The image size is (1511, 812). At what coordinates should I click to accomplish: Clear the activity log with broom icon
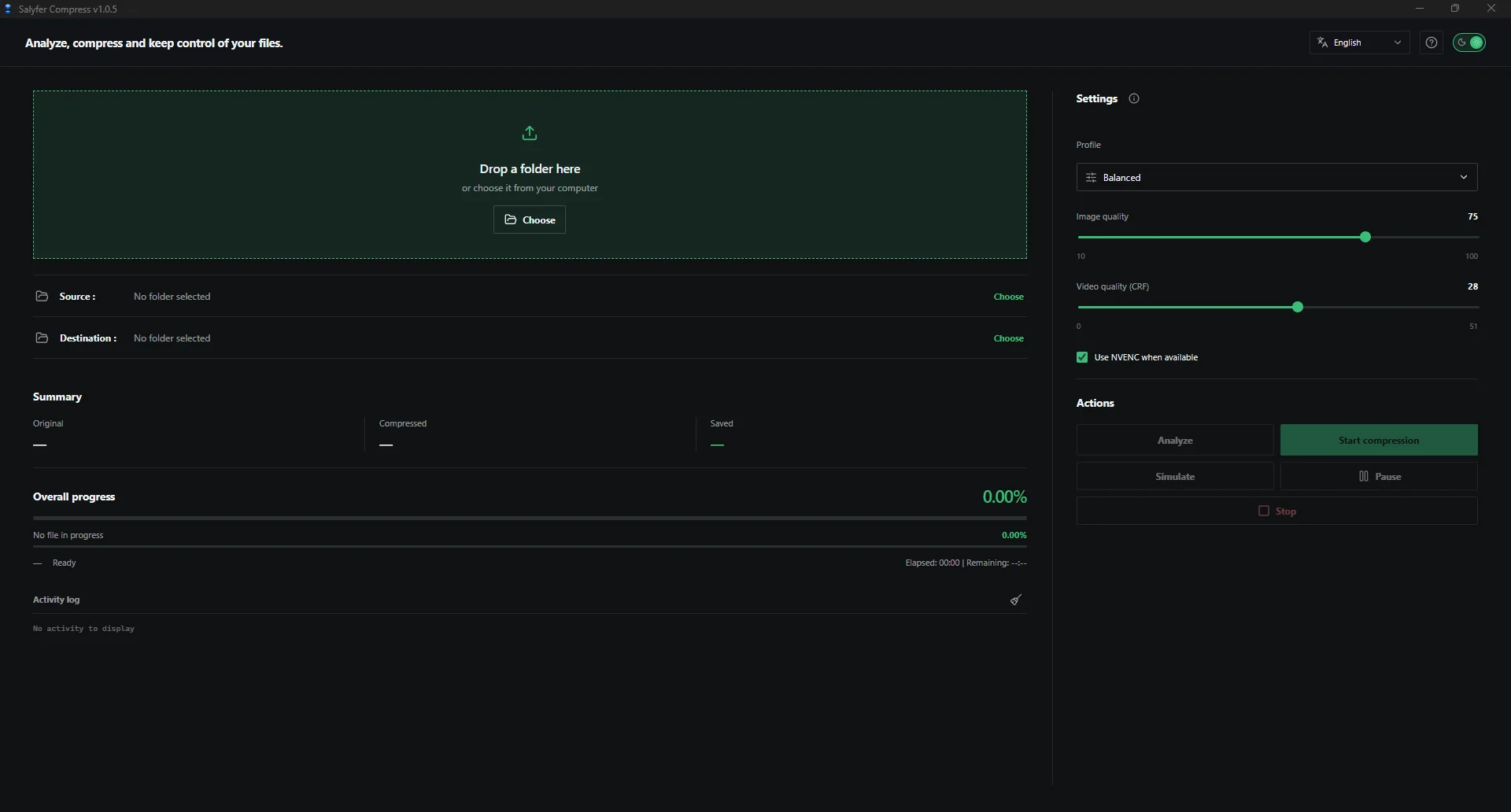1016,600
